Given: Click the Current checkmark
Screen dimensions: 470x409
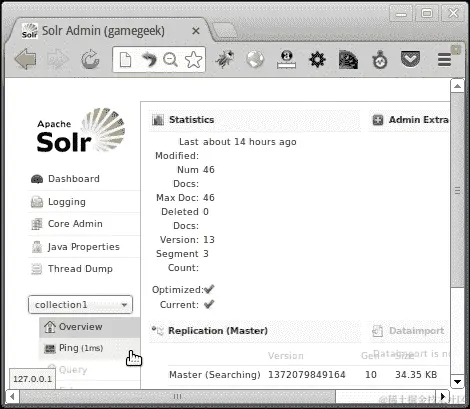Looking at the screenshot, I should click(209, 304).
